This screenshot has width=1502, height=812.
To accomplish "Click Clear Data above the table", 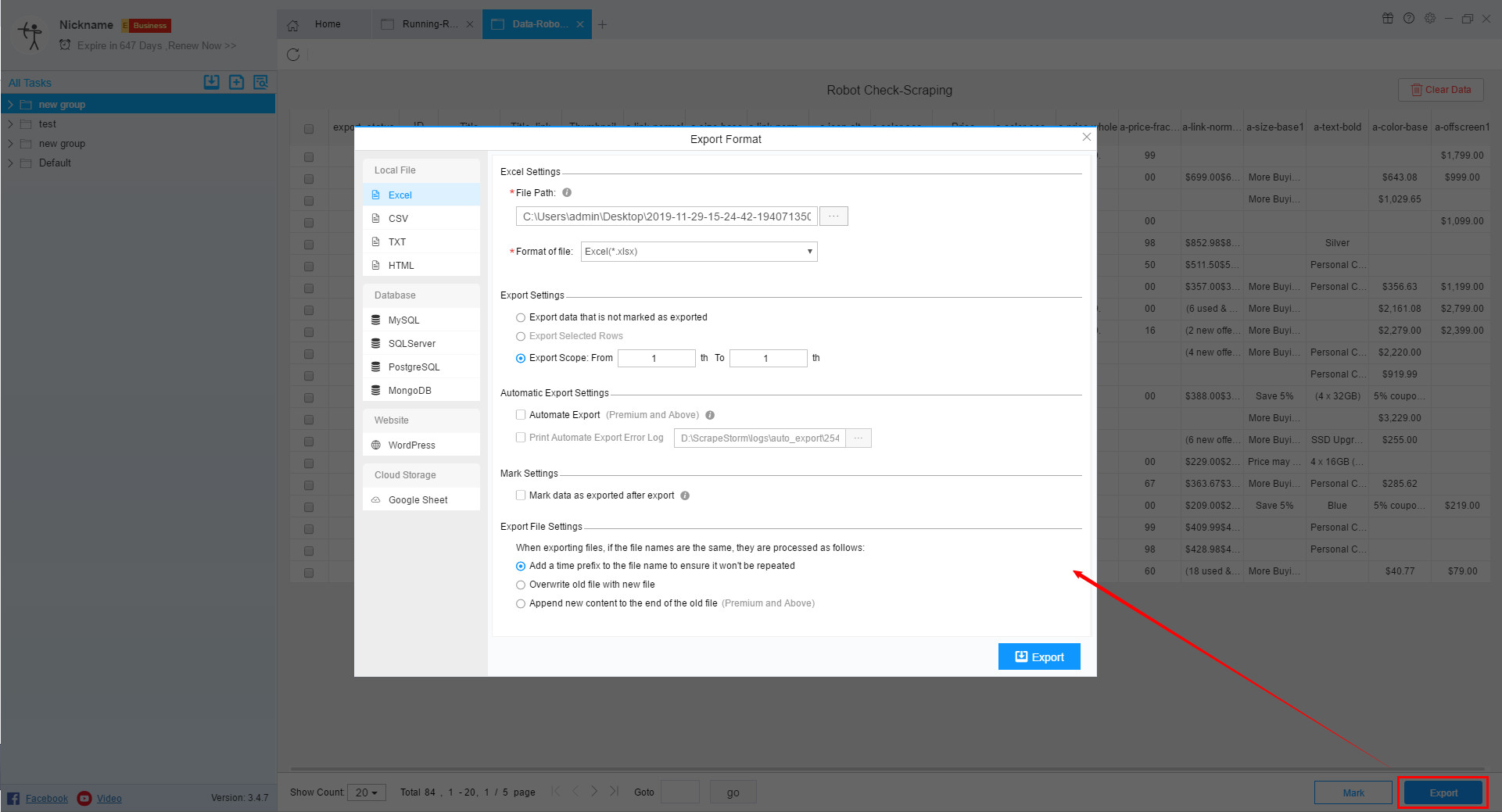I will point(1441,89).
